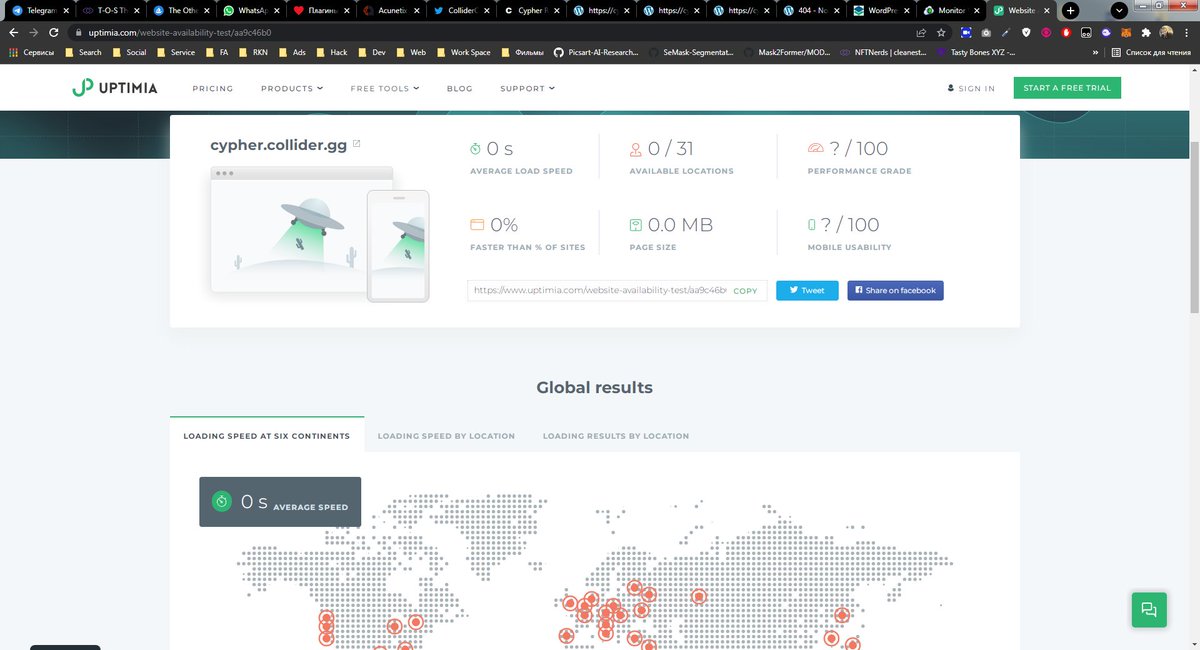Open the Hack bookmarks folder
This screenshot has height=650, width=1200.
click(332, 52)
